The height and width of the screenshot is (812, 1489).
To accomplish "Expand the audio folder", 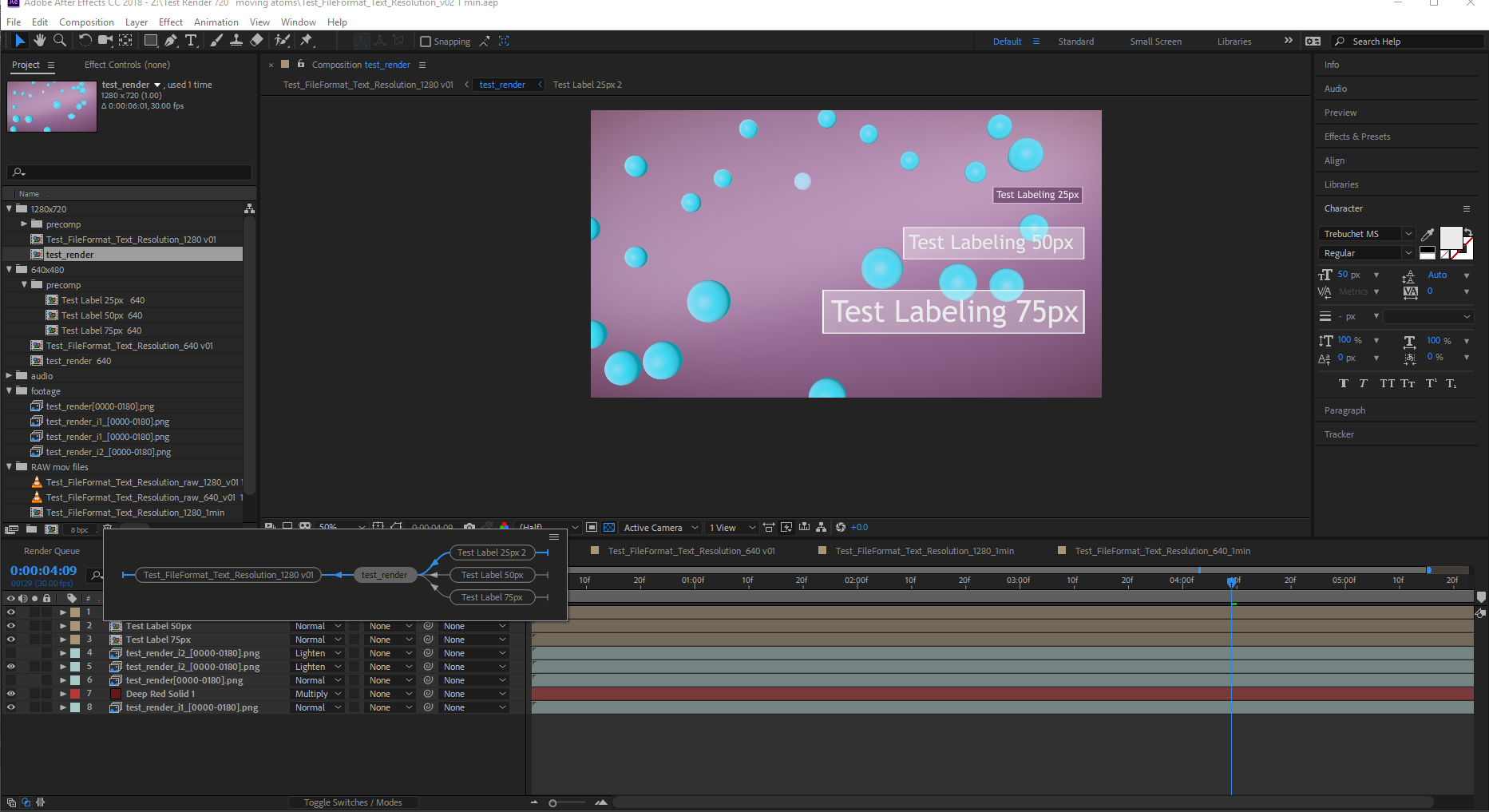I will pyautogui.click(x=10, y=376).
